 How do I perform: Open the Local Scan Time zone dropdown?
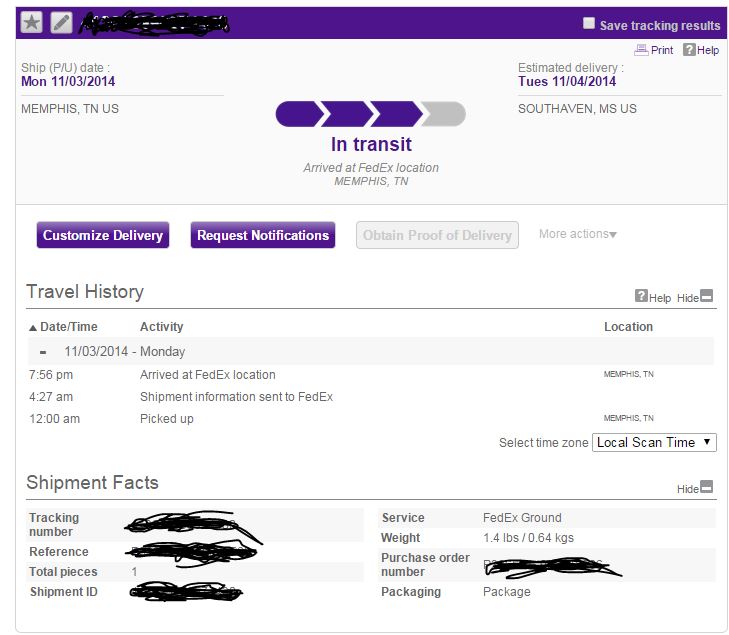tap(654, 442)
